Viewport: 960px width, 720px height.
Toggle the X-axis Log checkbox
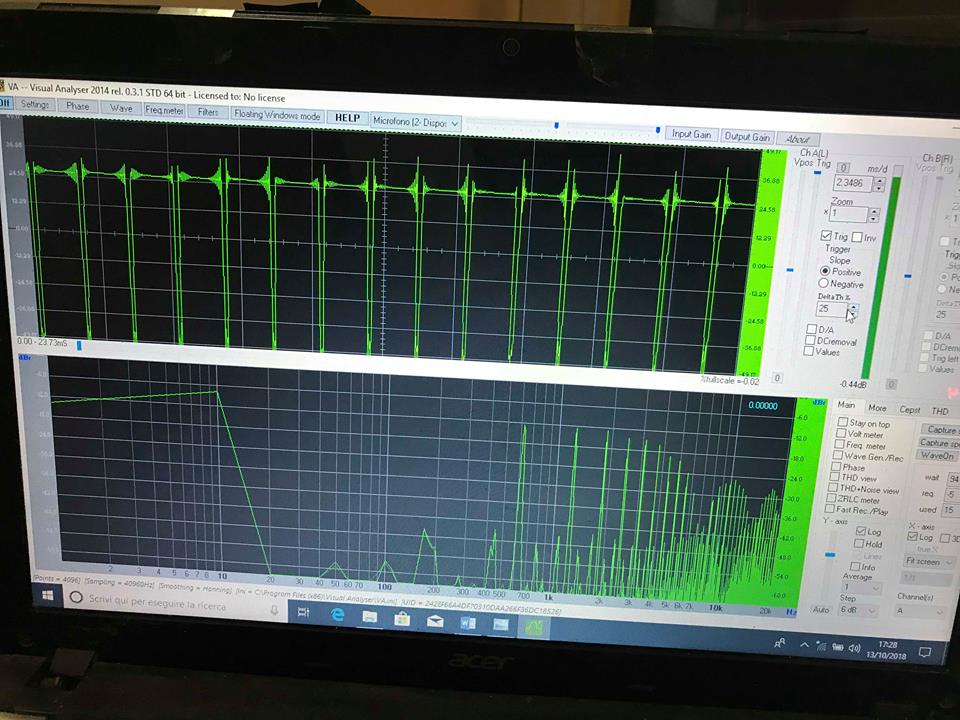913,536
